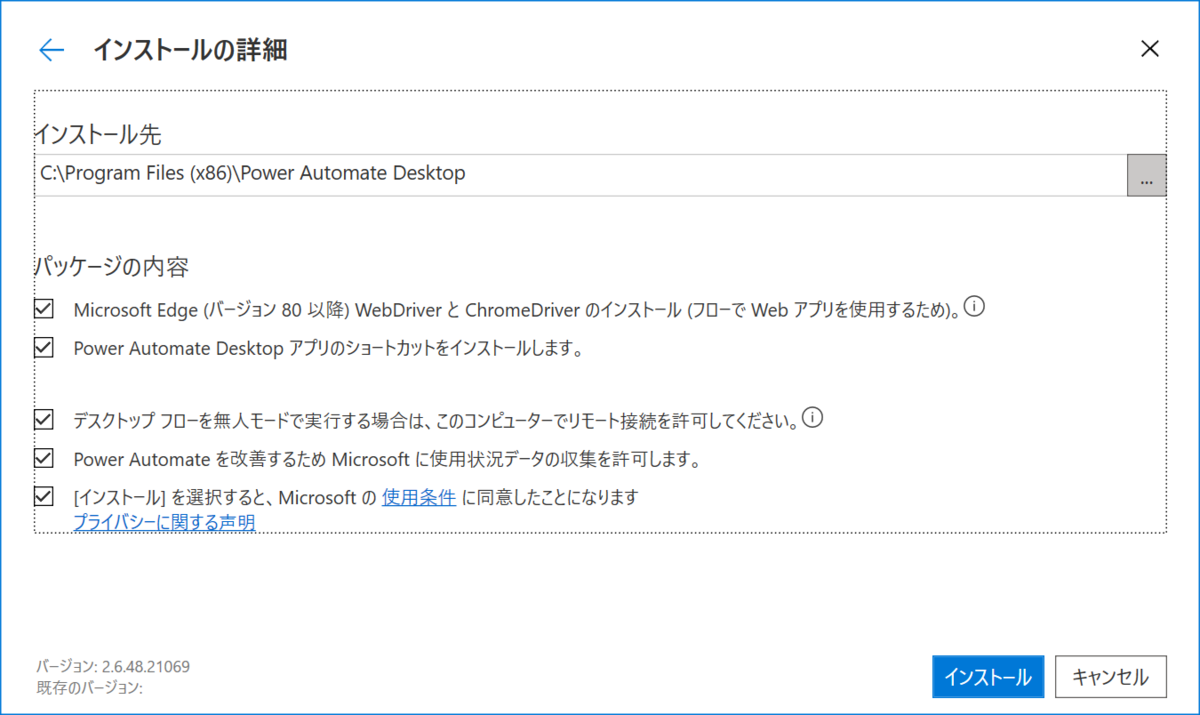Image resolution: width=1200 pixels, height=715 pixels.
Task: Go back with the left arrow icon
Action: [51, 50]
